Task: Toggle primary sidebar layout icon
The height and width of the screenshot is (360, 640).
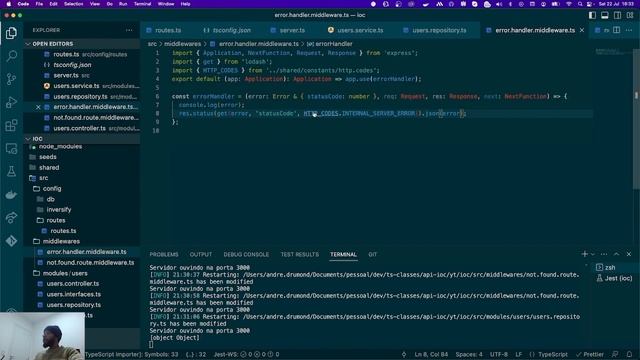Action: [592, 15]
